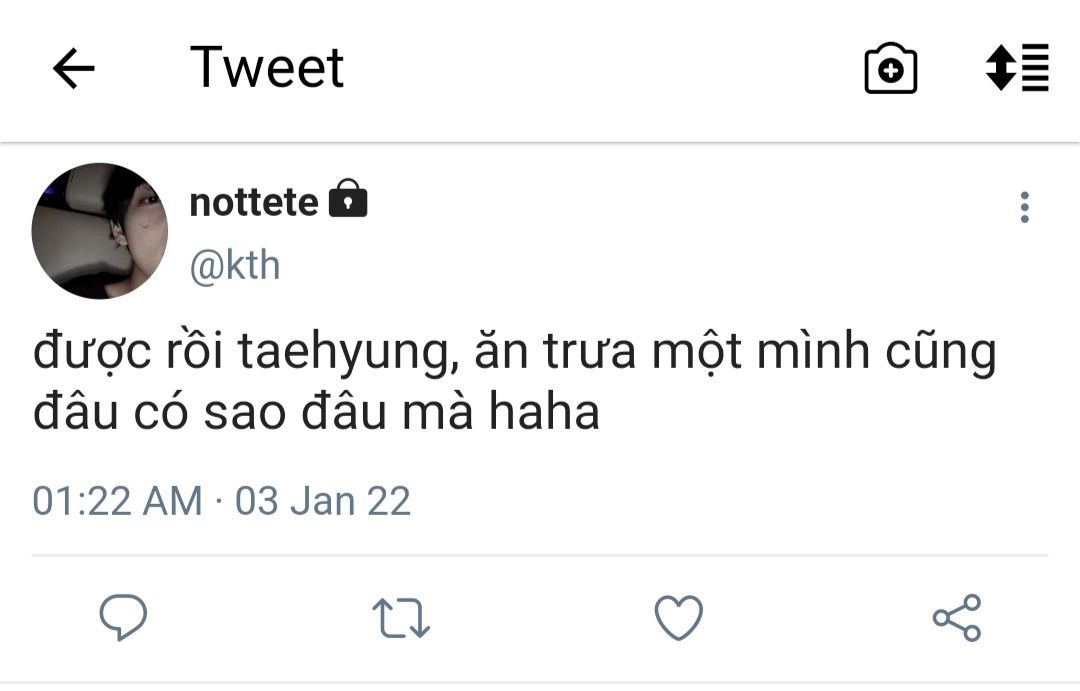Like the tweet with the heart icon

coord(678,617)
